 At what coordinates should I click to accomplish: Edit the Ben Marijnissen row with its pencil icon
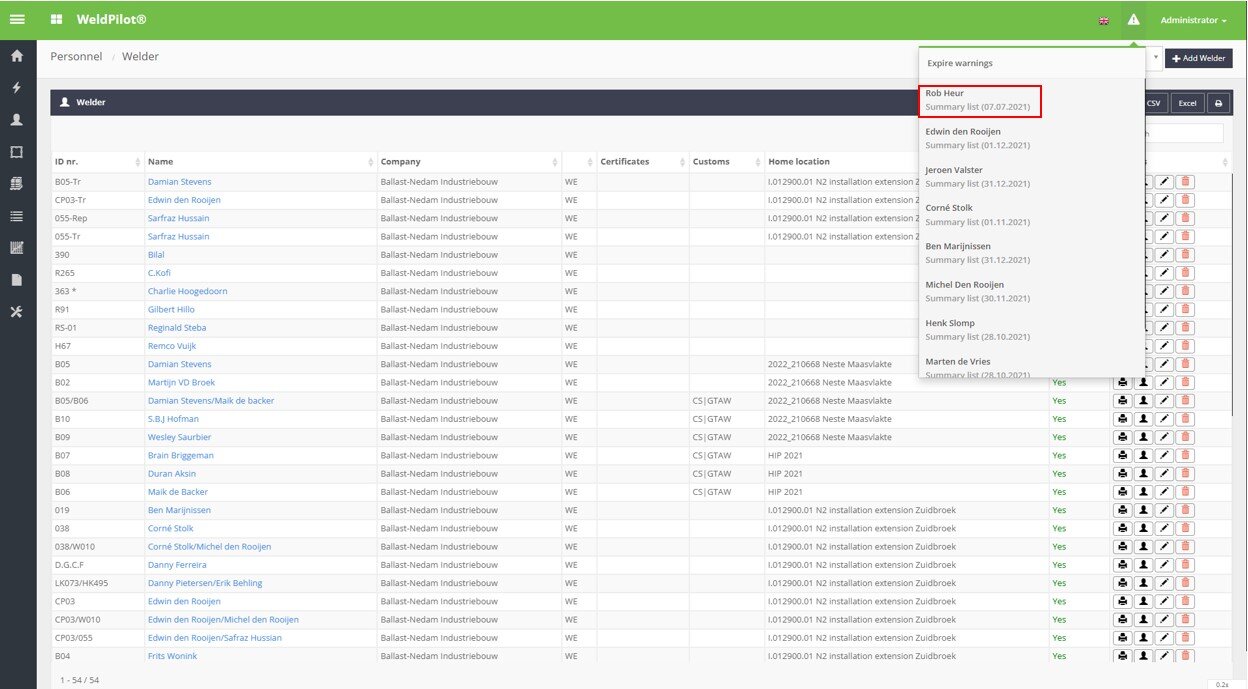[1165, 510]
